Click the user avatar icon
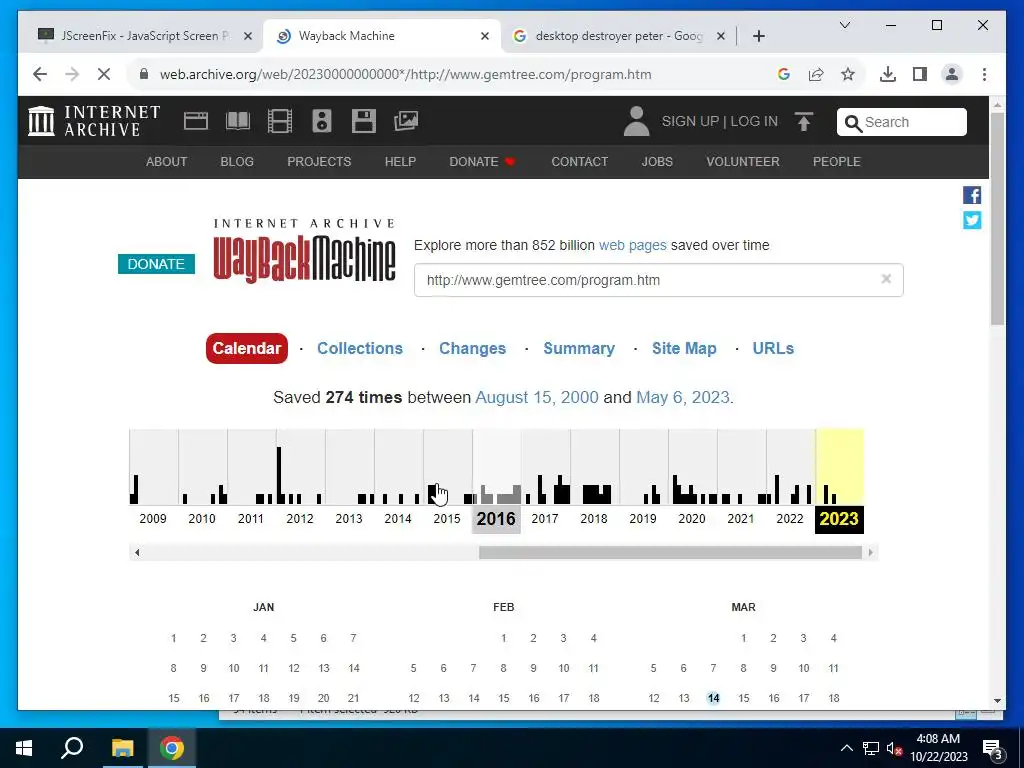1024x768 pixels. tap(636, 121)
